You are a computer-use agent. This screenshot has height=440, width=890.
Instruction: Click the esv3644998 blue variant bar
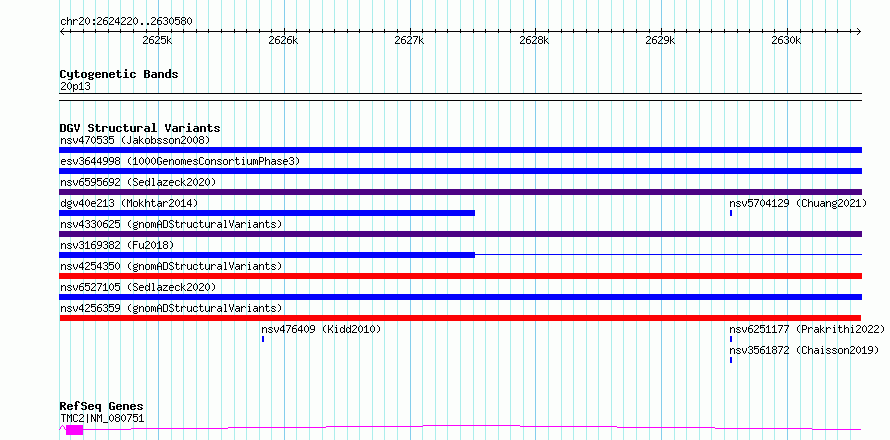461,171
